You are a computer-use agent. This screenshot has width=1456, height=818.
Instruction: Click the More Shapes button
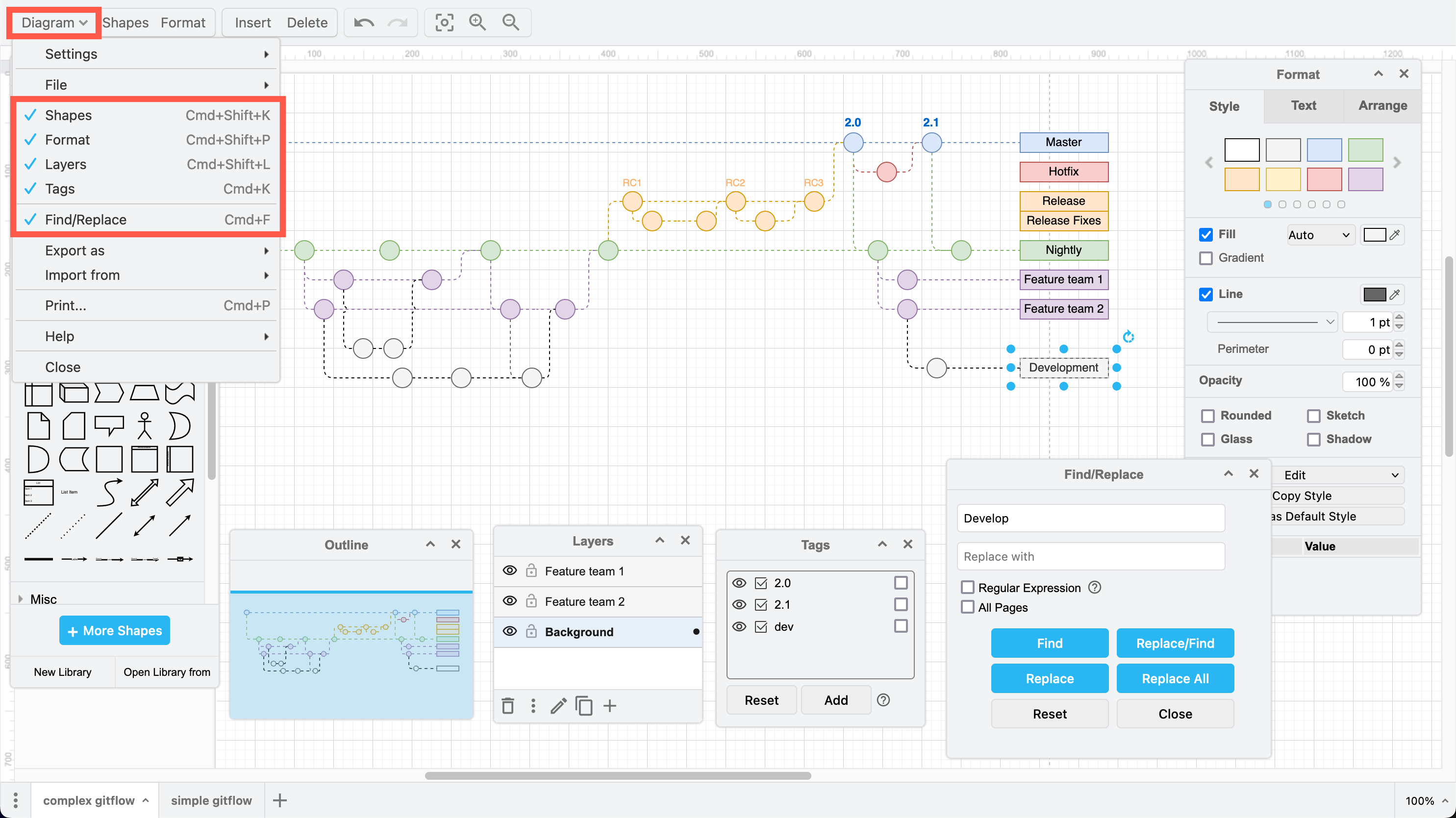(114, 630)
